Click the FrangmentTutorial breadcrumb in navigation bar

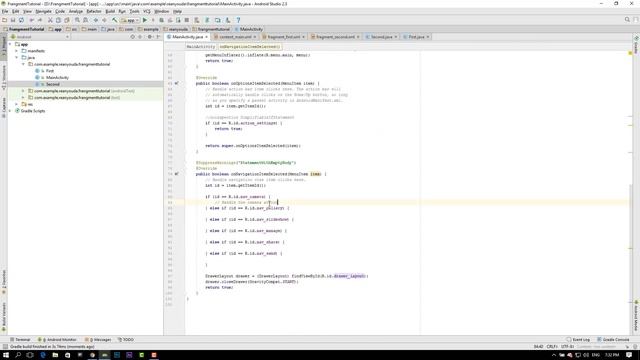tap(24, 29)
